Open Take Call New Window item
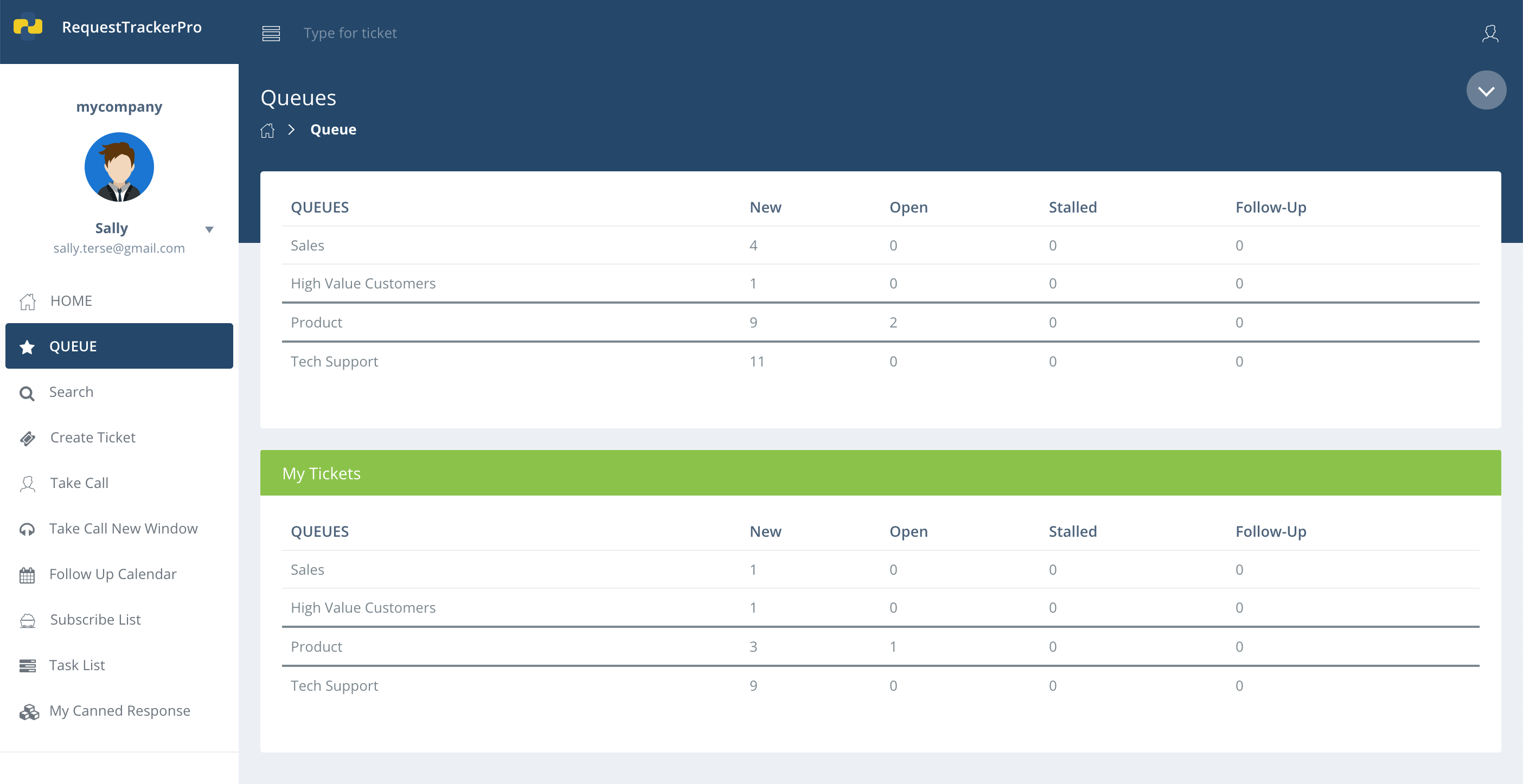Viewport: 1523px width, 784px height. (119, 528)
